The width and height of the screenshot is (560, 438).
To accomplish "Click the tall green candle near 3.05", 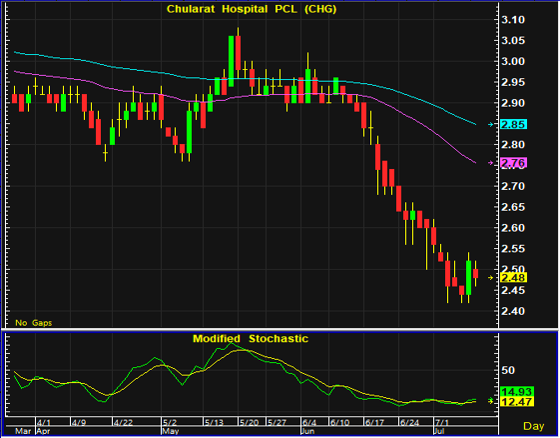I will click(231, 61).
